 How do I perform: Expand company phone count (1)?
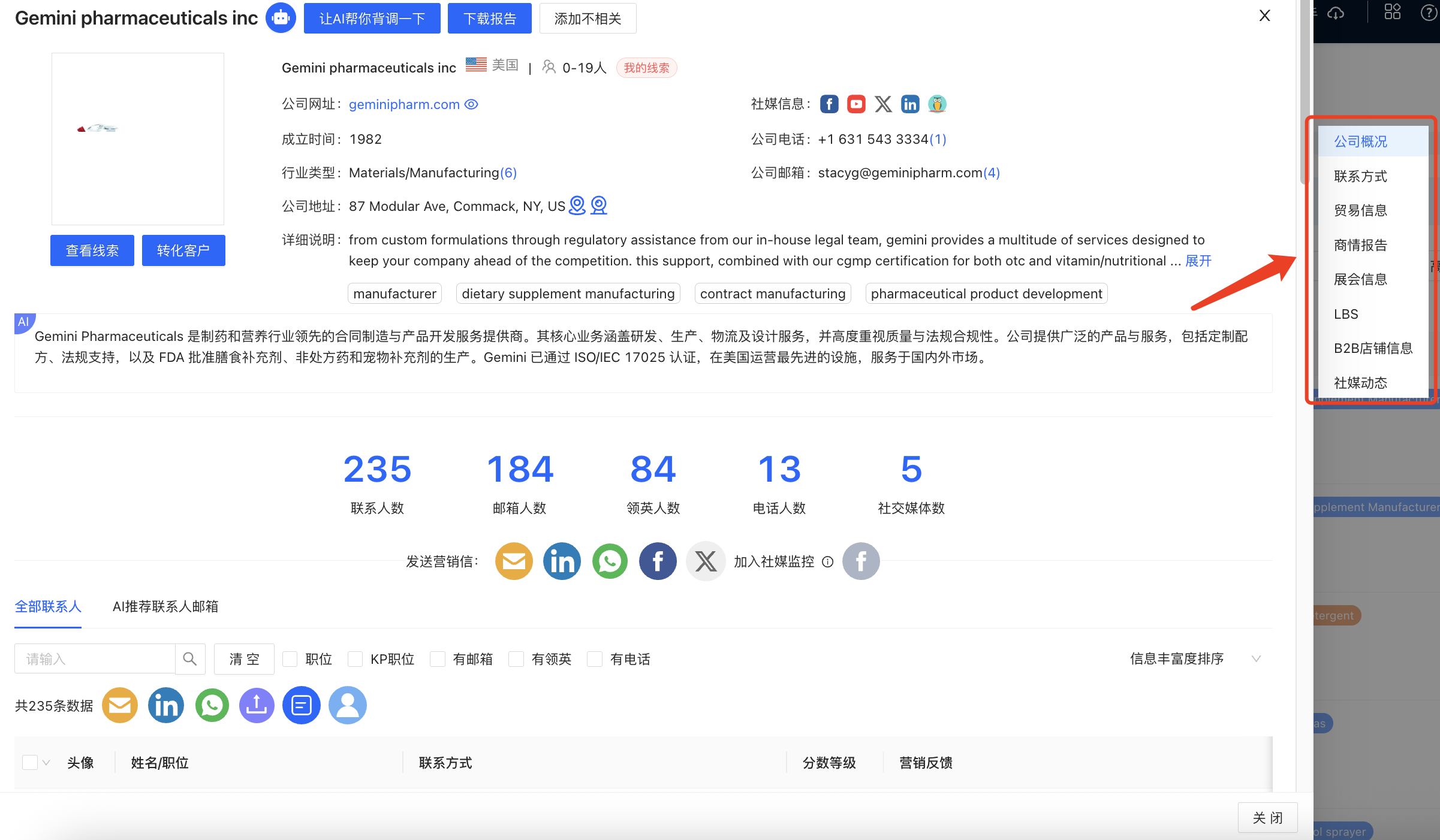pyautogui.click(x=938, y=139)
